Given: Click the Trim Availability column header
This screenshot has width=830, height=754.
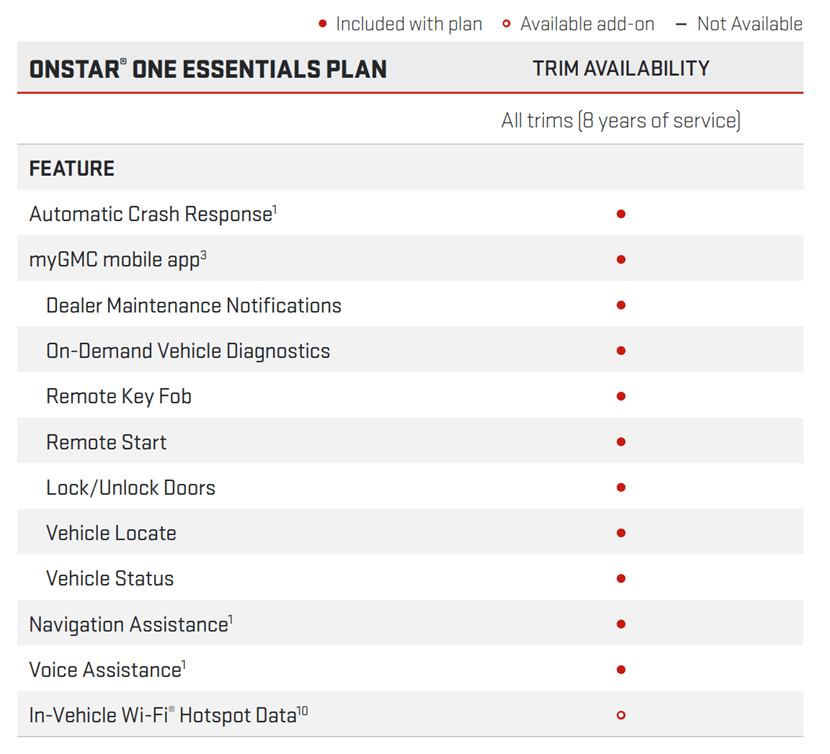Looking at the screenshot, I should pyautogui.click(x=621, y=69).
